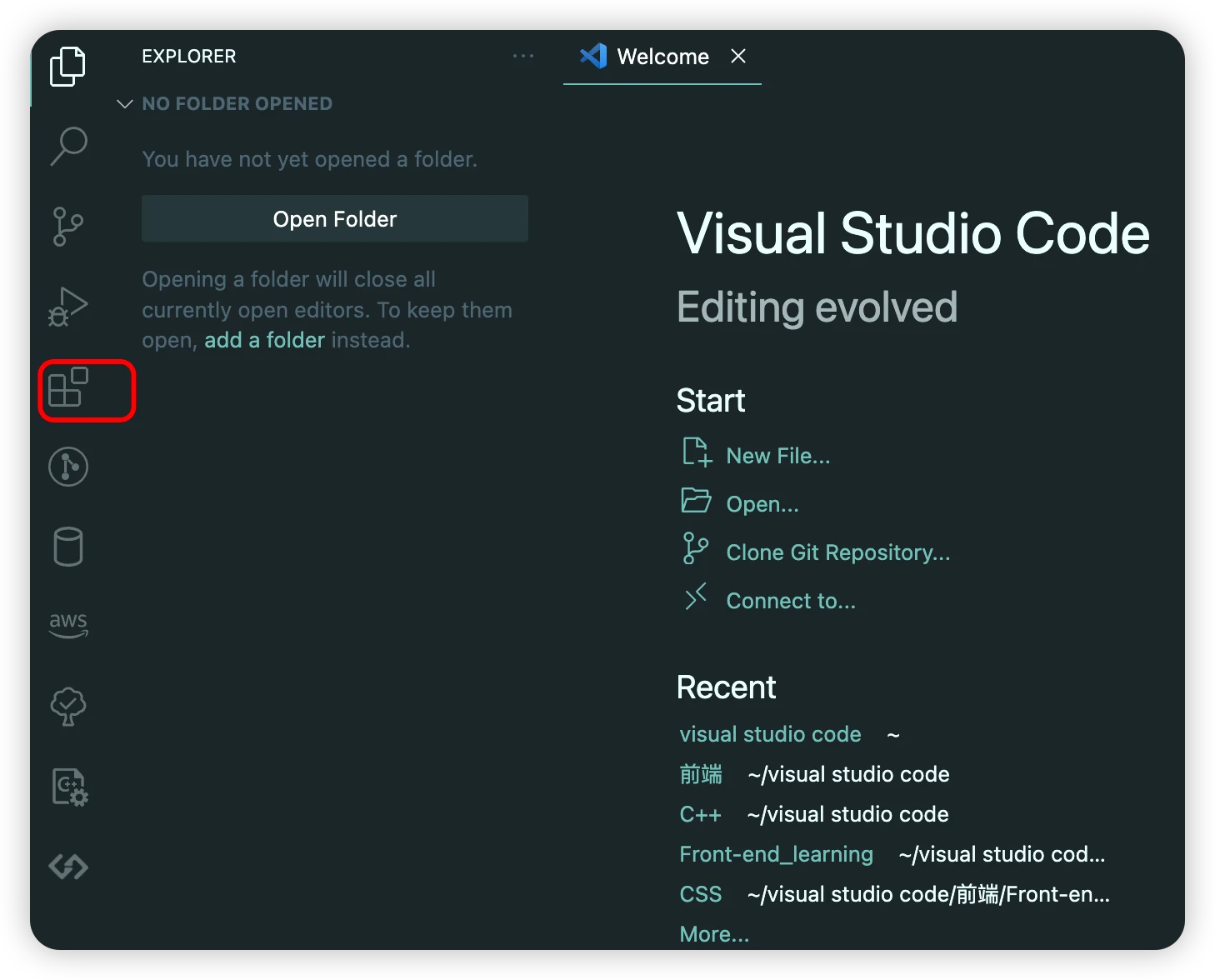Open Explorer more actions ellipsis
The height and width of the screenshot is (980, 1215).
(x=523, y=56)
